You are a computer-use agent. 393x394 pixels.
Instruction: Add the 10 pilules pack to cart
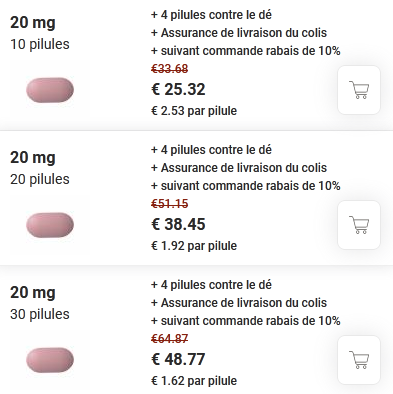pyautogui.click(x=359, y=90)
